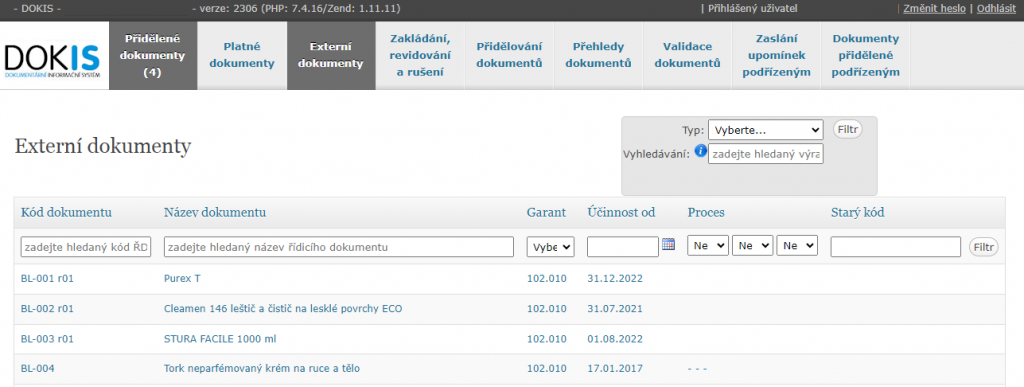
Task: Click date 17.01.2017
Action: click(x=615, y=369)
